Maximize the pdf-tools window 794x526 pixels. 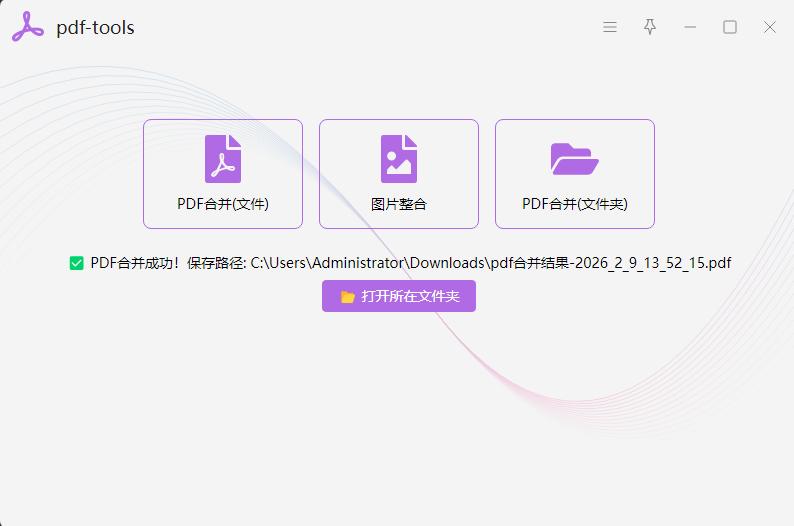click(x=730, y=27)
